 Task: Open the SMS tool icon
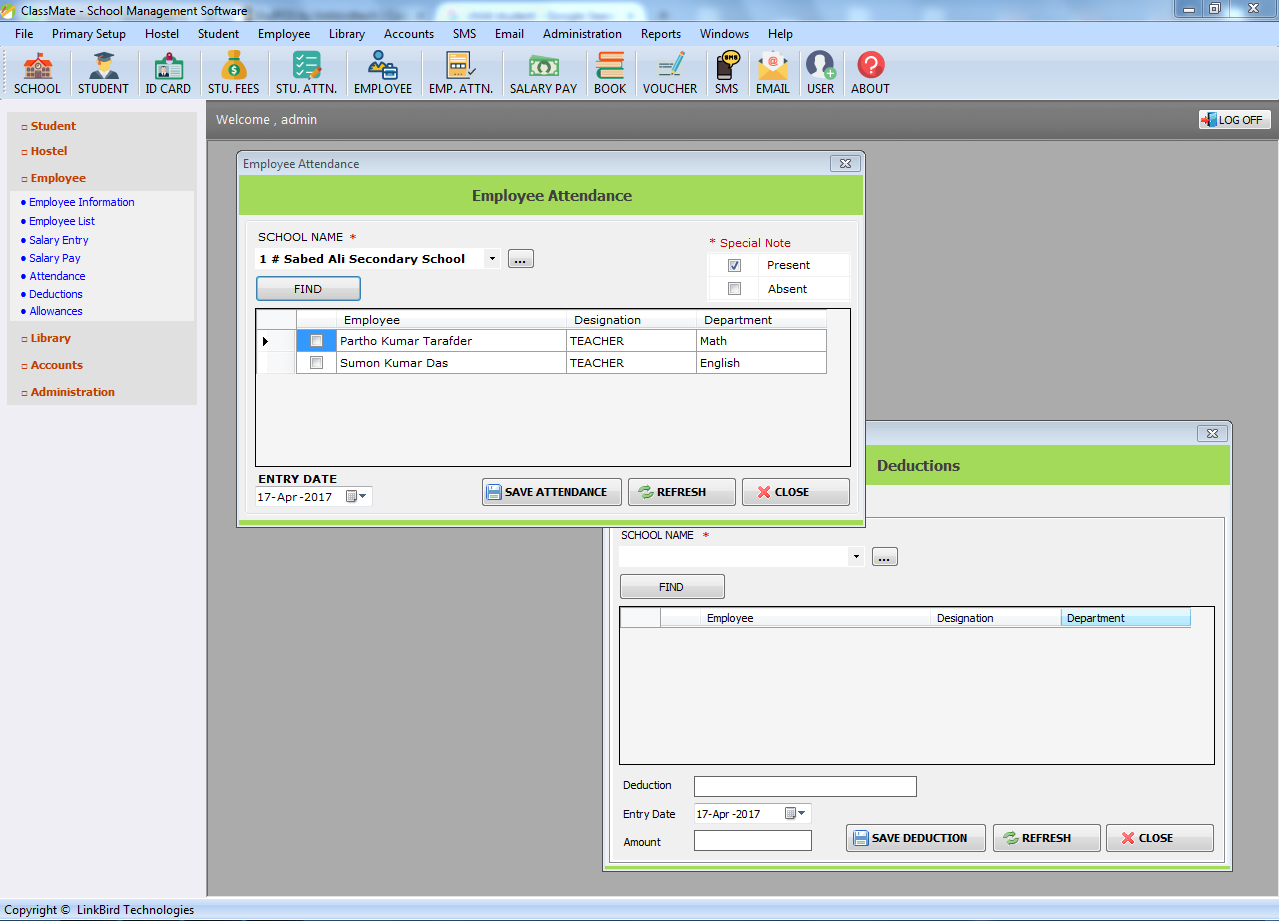click(x=726, y=70)
